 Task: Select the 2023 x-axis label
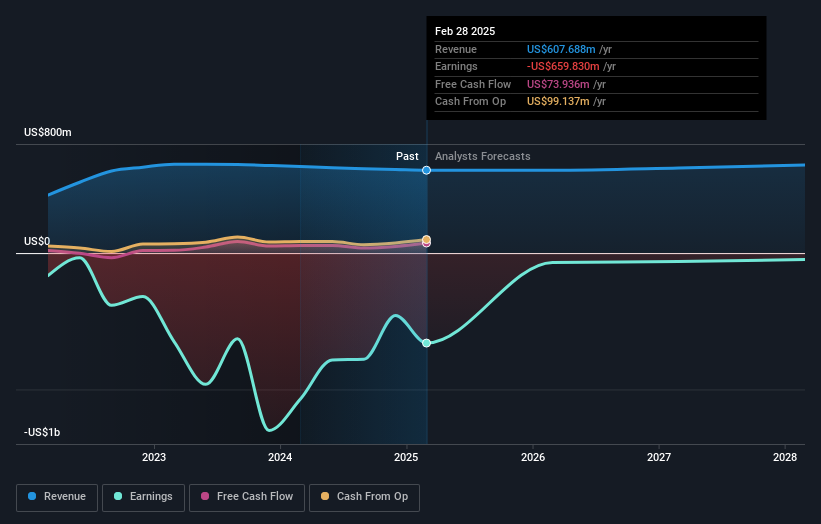point(154,457)
